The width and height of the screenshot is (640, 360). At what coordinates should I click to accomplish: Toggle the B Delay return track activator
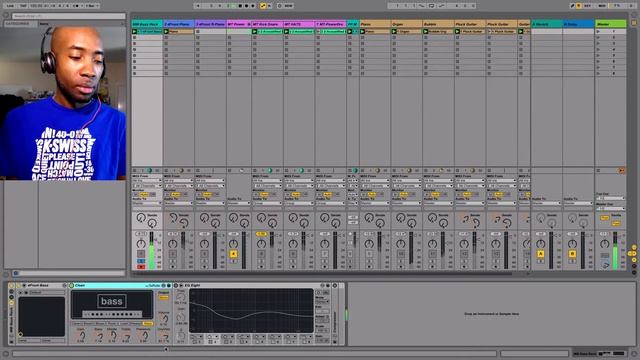(572, 254)
